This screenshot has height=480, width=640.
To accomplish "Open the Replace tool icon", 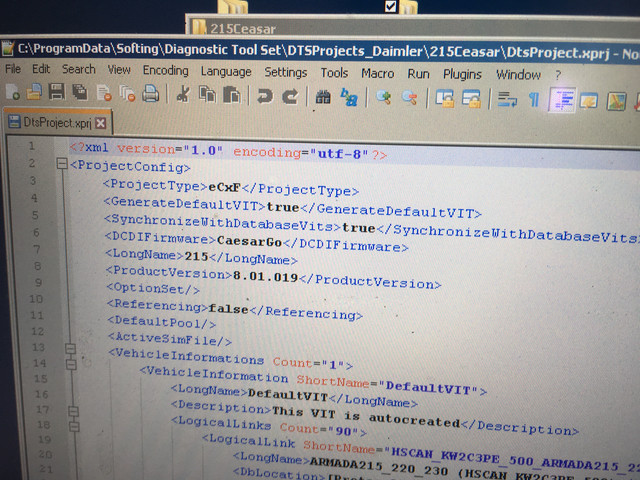I will click(349, 98).
